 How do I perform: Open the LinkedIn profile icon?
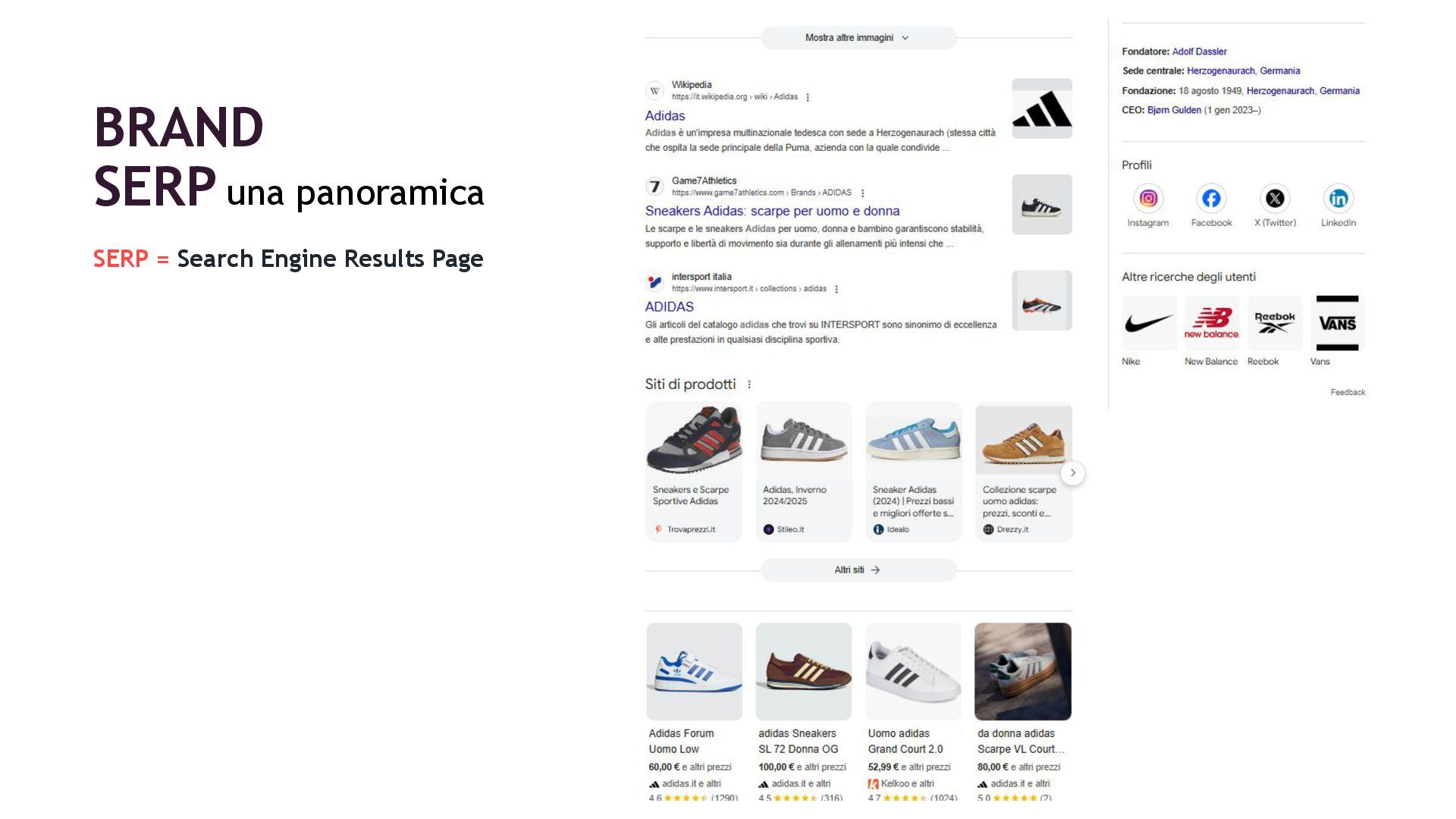coord(1338,199)
